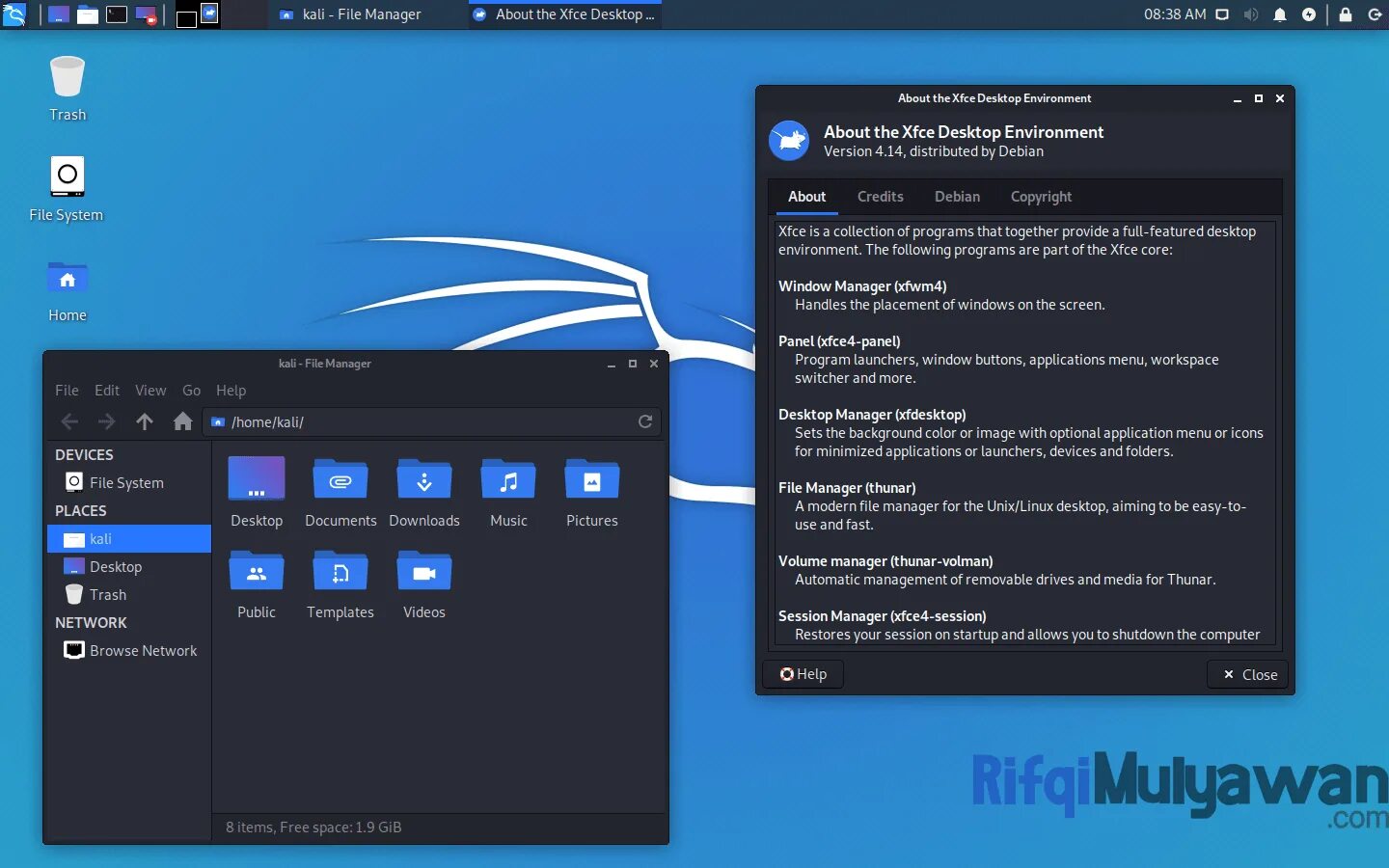1389x868 pixels.
Task: Click the show desktop launcher in panel
Action: point(59,14)
